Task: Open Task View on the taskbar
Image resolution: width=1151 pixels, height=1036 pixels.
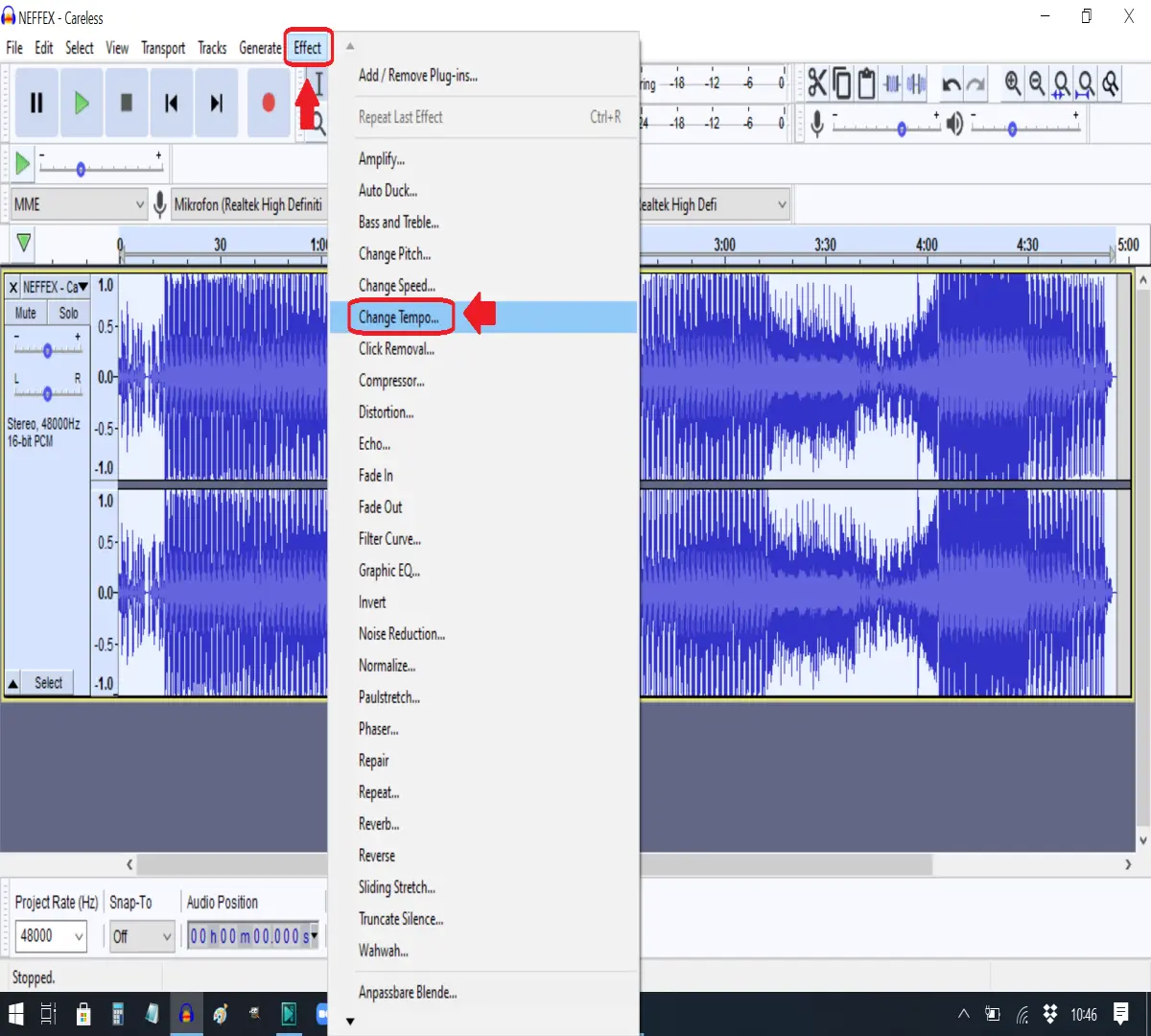Action: 49,1014
